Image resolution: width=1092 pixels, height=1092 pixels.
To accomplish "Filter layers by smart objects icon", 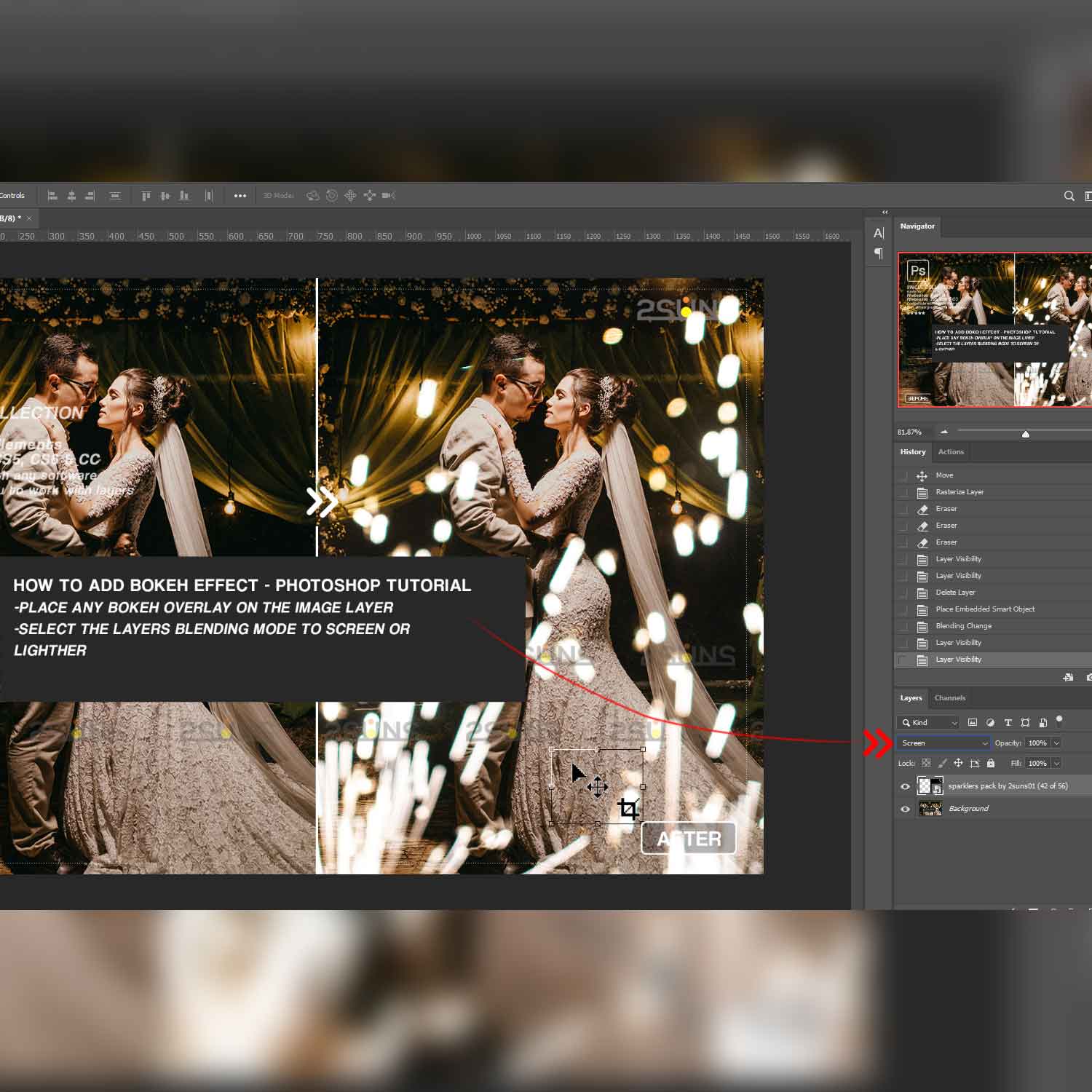I will [x=1043, y=722].
